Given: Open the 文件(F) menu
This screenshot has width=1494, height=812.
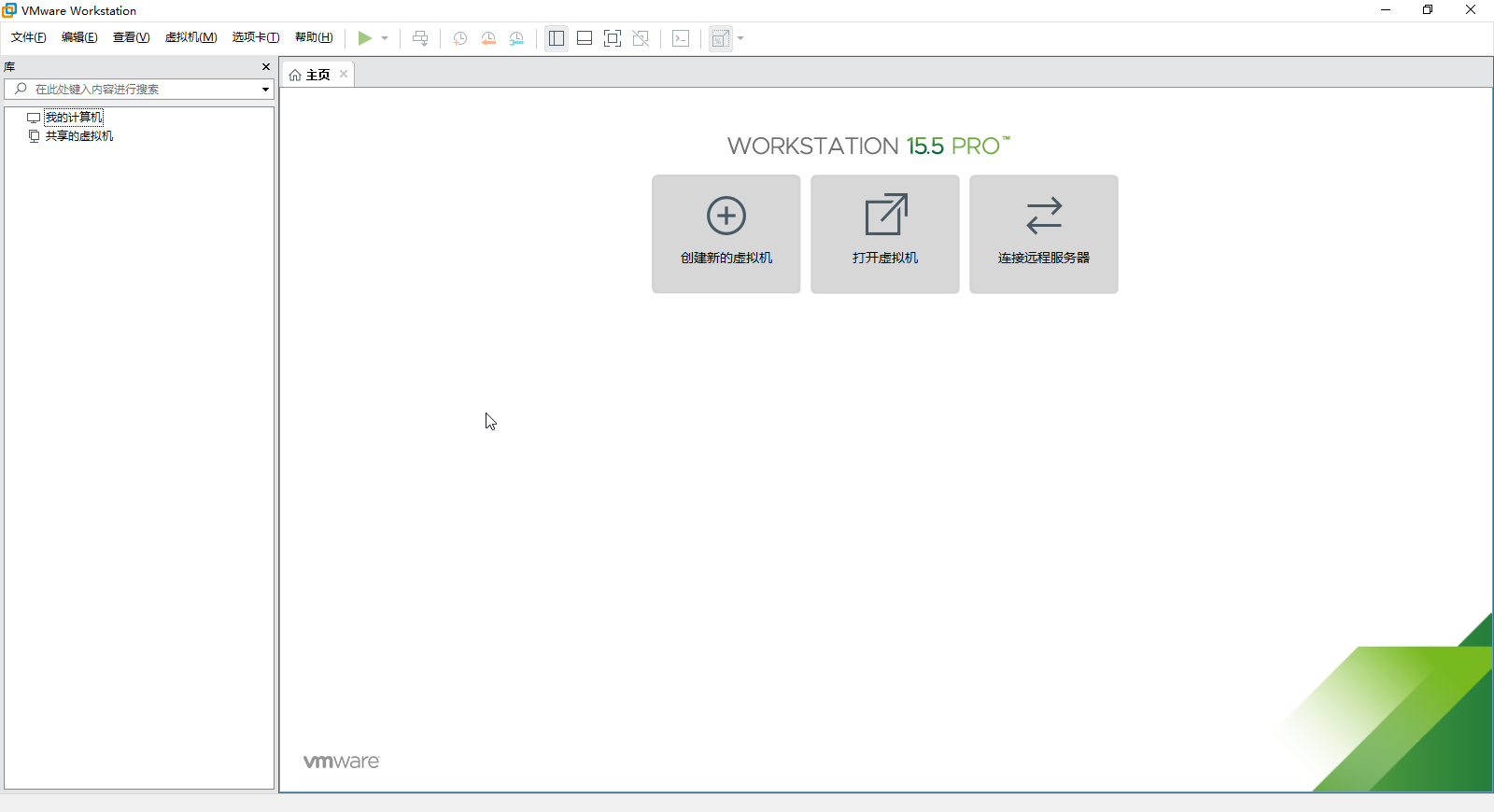Looking at the screenshot, I should tap(29, 37).
